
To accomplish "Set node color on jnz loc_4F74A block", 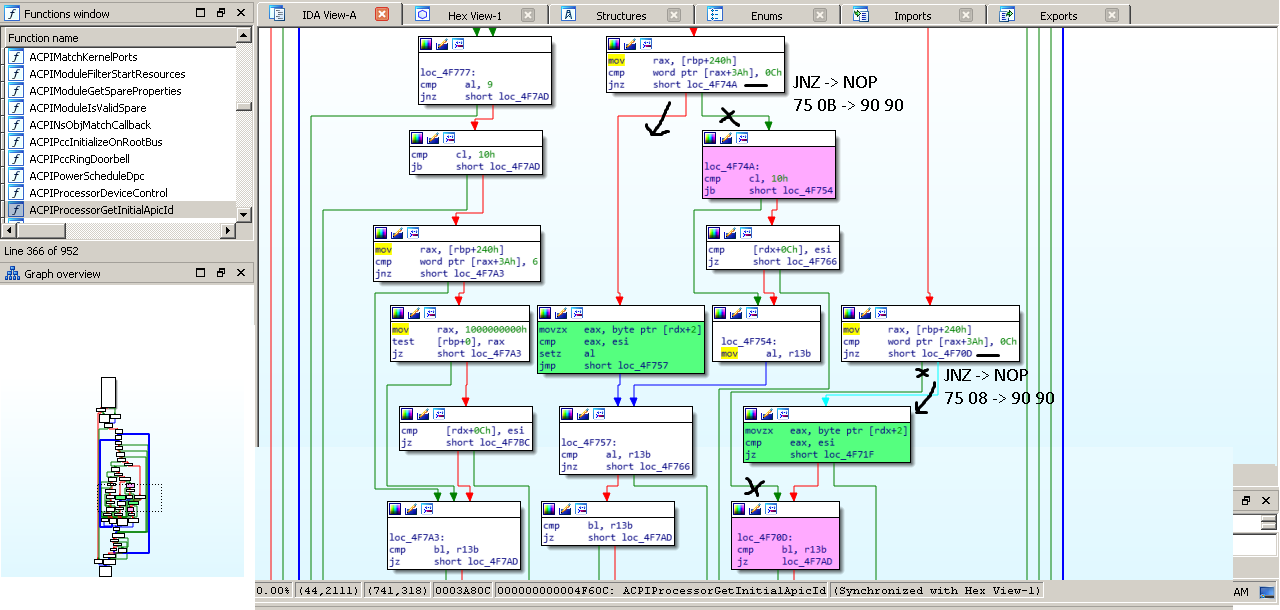I will point(615,44).
